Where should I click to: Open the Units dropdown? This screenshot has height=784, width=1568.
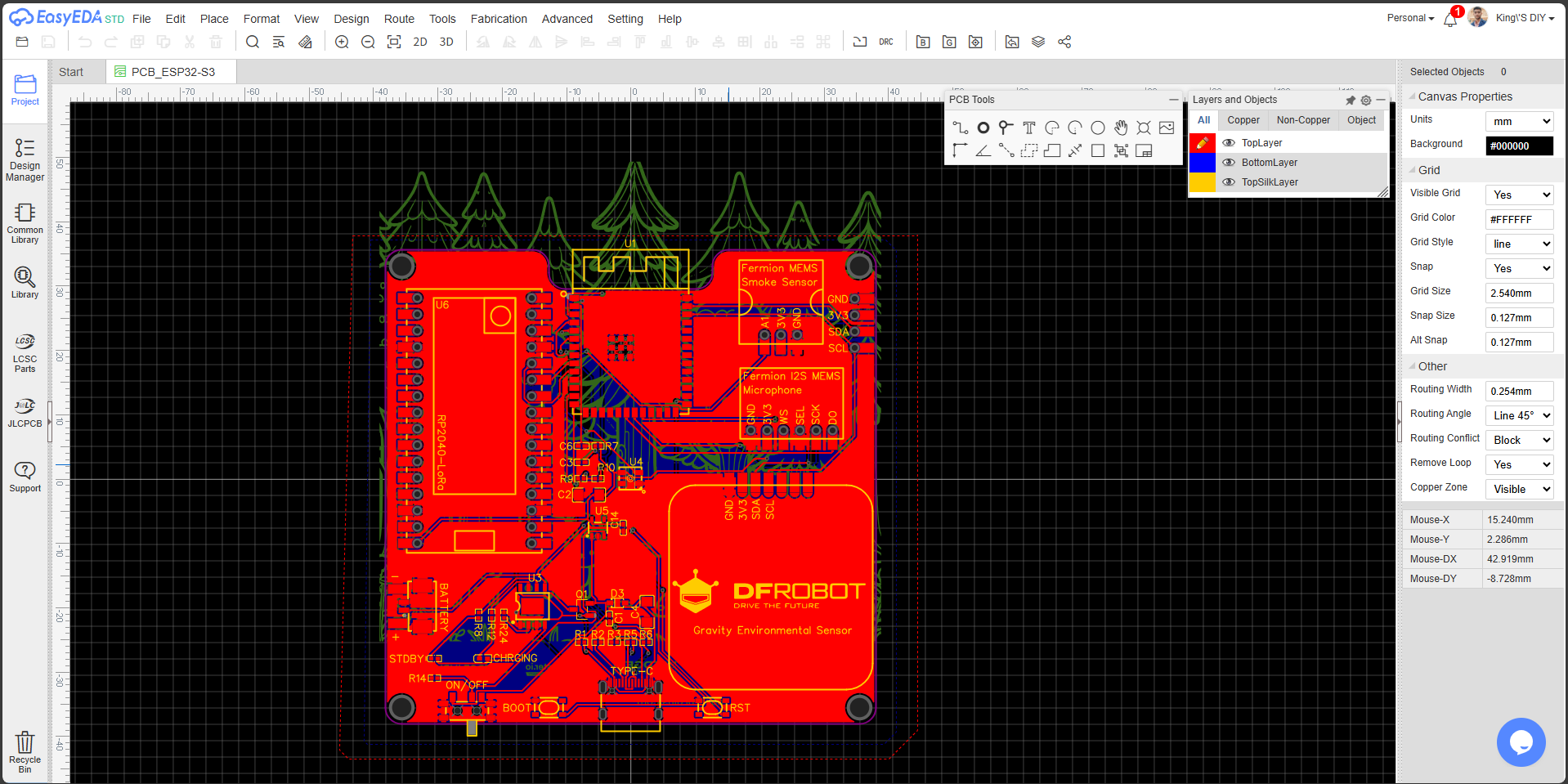(x=1519, y=121)
